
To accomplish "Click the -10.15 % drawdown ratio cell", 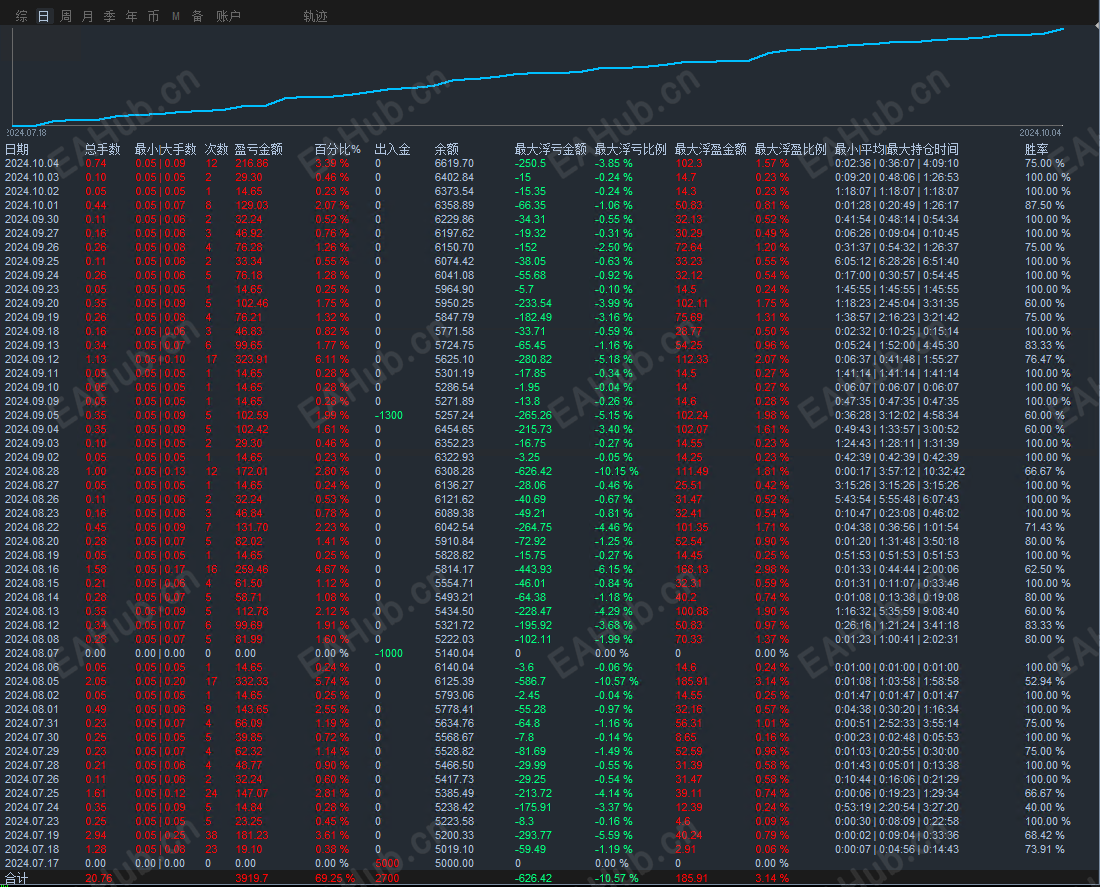I will 617,472.
